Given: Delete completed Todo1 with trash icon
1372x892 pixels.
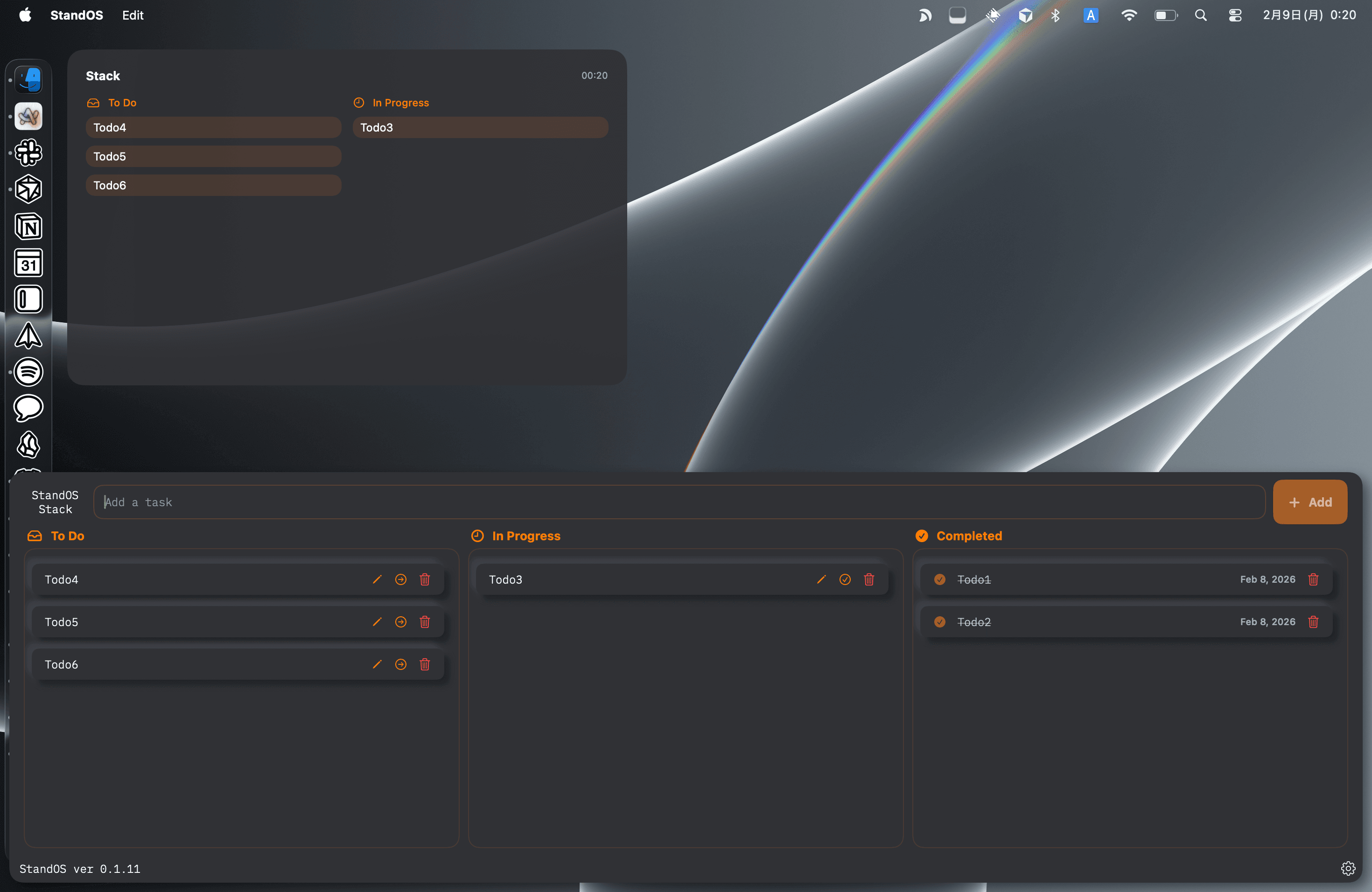Looking at the screenshot, I should coord(1314,580).
